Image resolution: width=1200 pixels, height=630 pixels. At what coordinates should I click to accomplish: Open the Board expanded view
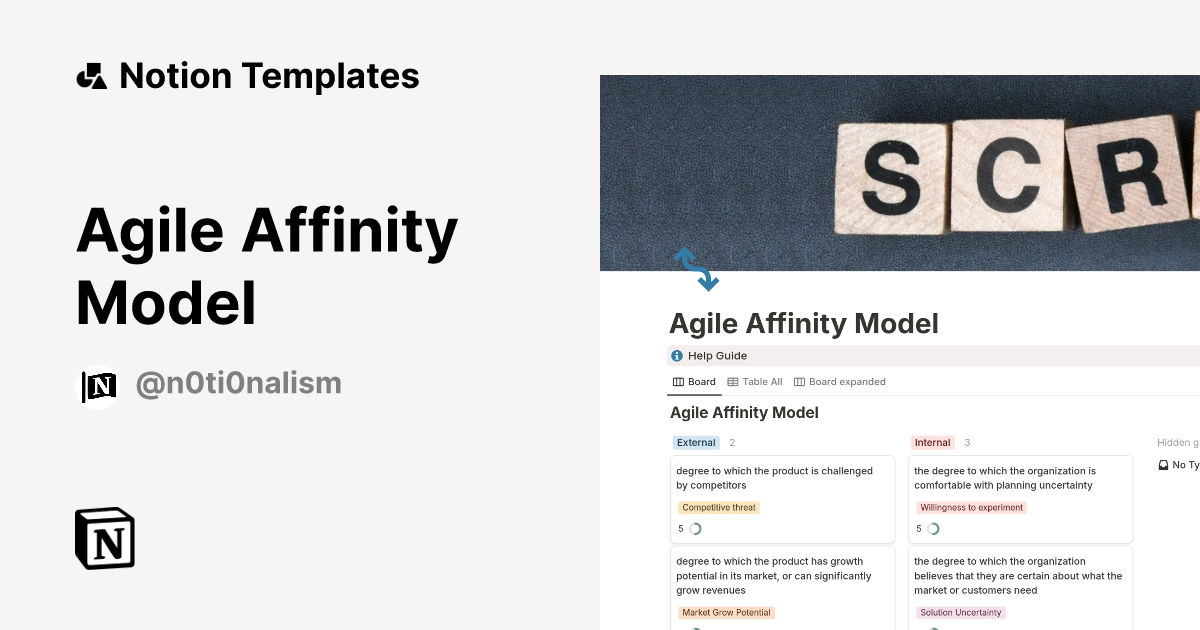(x=846, y=381)
